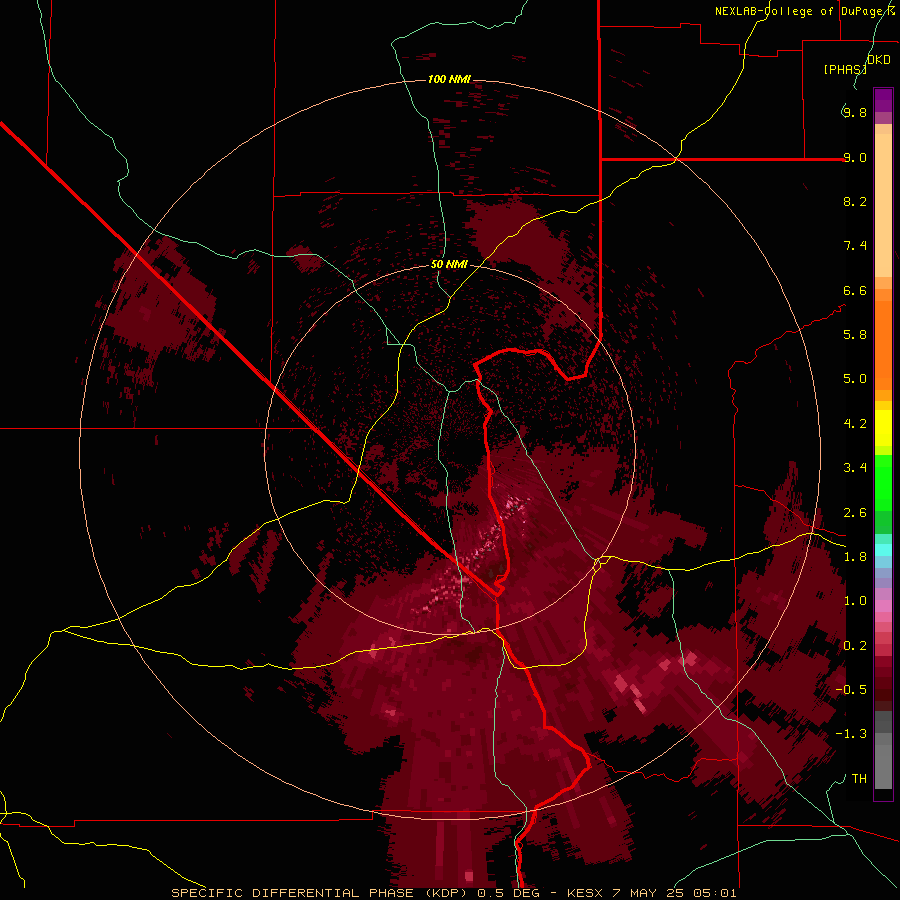Click the 1.8 scale label
The image size is (900, 900).
tap(855, 557)
